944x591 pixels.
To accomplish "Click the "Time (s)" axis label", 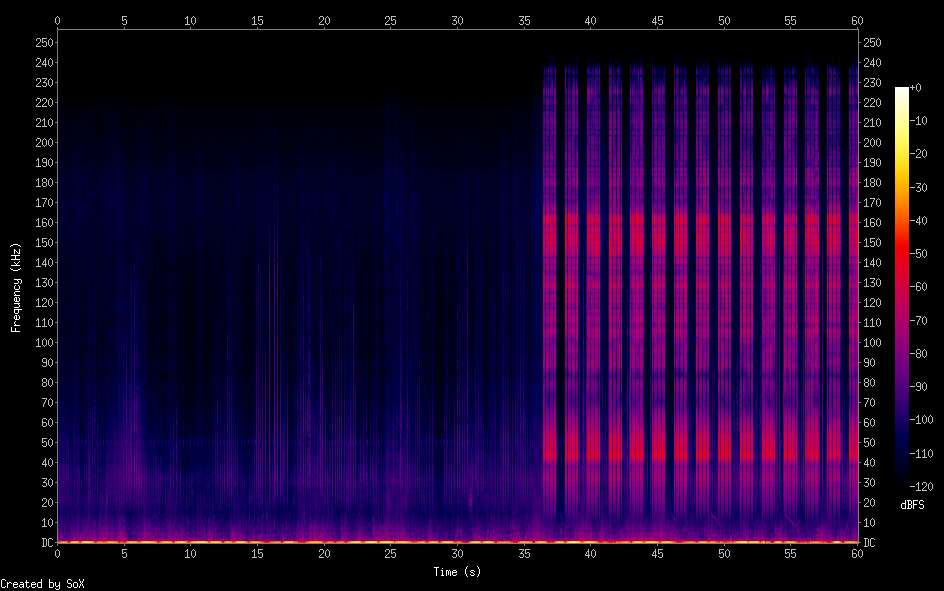I will click(x=457, y=572).
